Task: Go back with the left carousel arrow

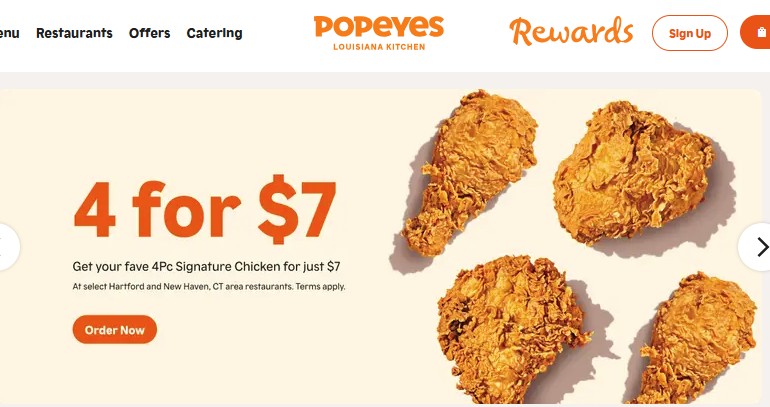Action: [x=7, y=247]
